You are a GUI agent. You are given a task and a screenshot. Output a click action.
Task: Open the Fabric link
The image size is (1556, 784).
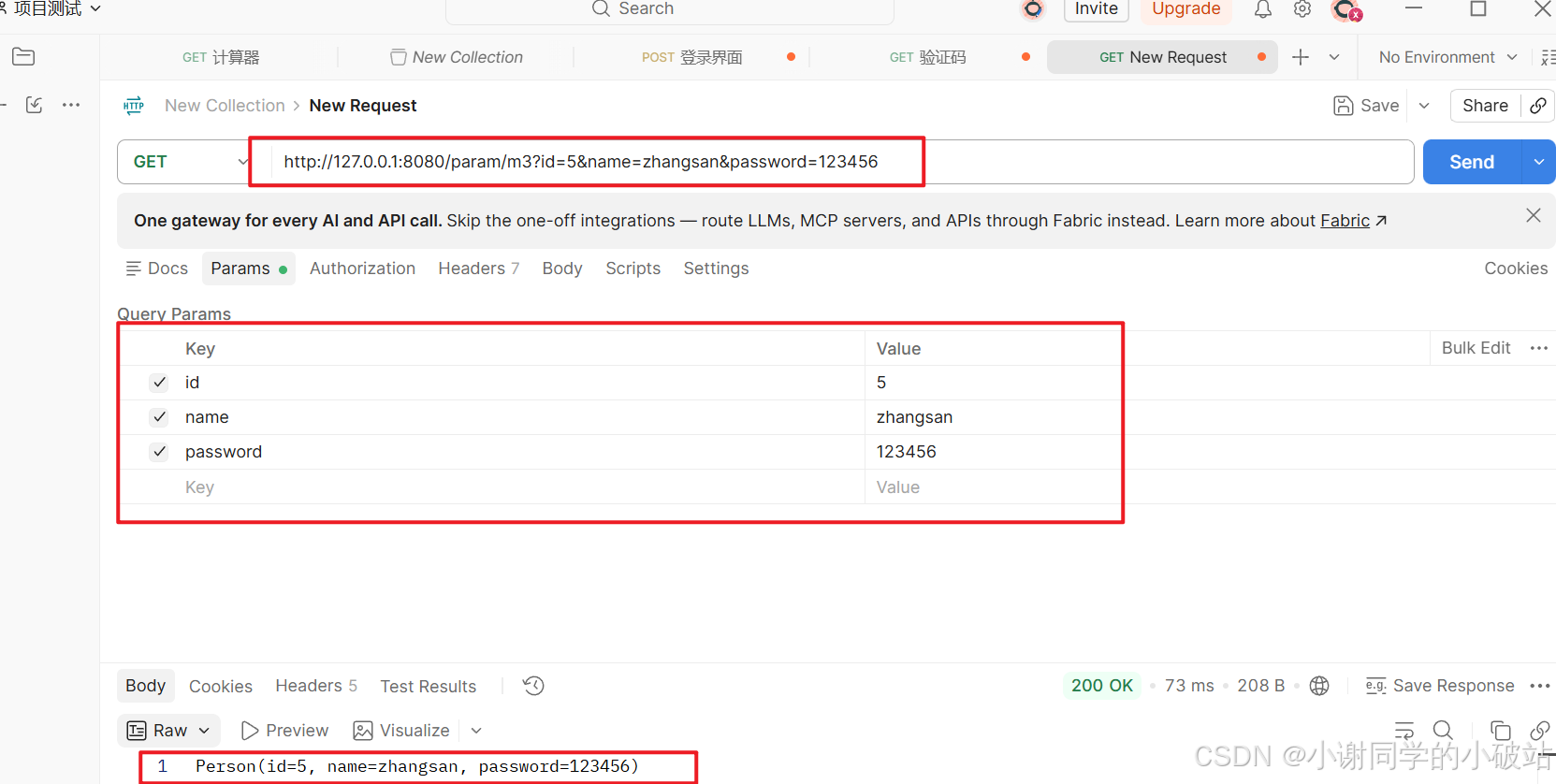(x=1345, y=221)
